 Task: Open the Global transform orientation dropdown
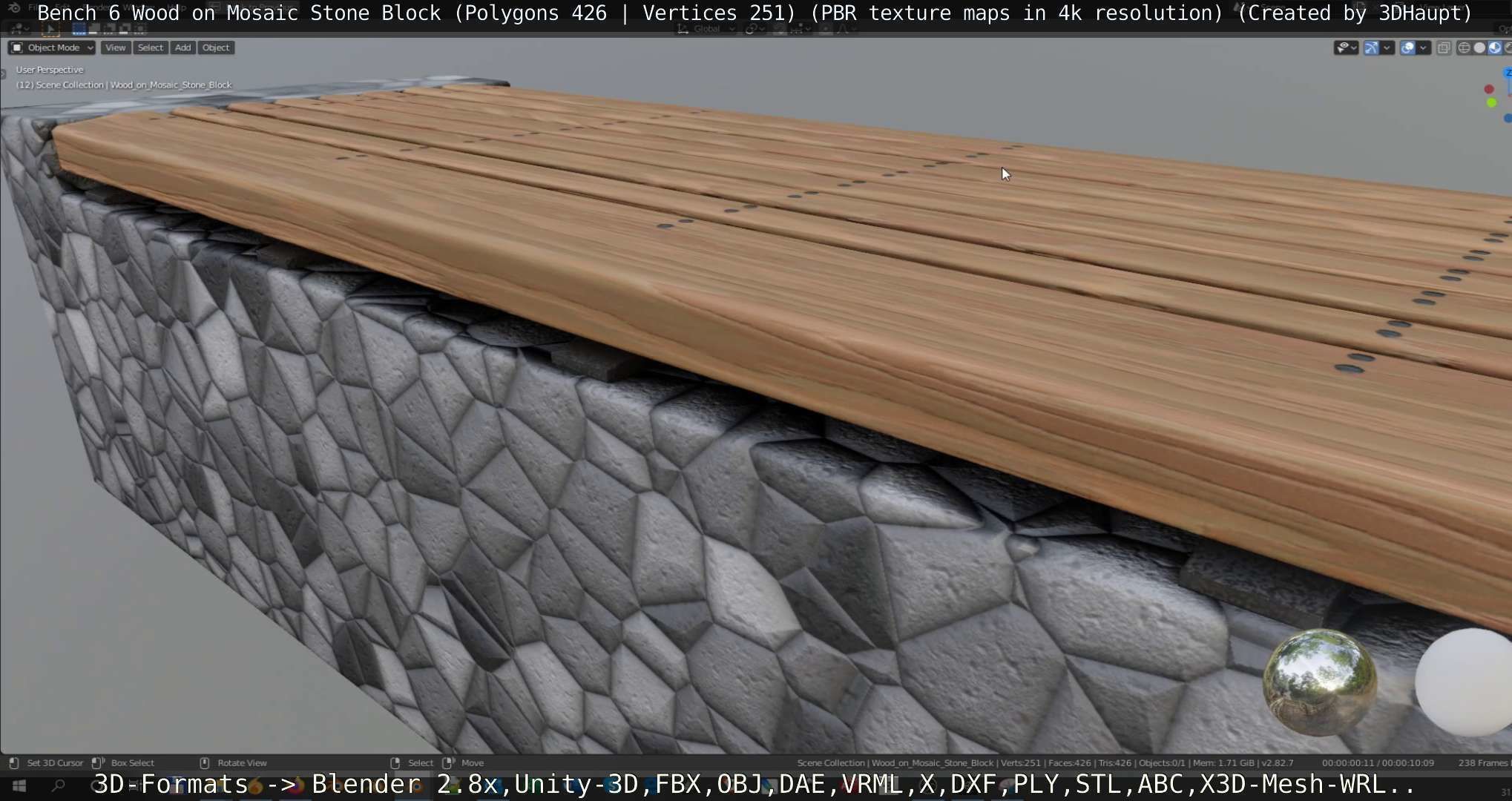click(x=706, y=29)
